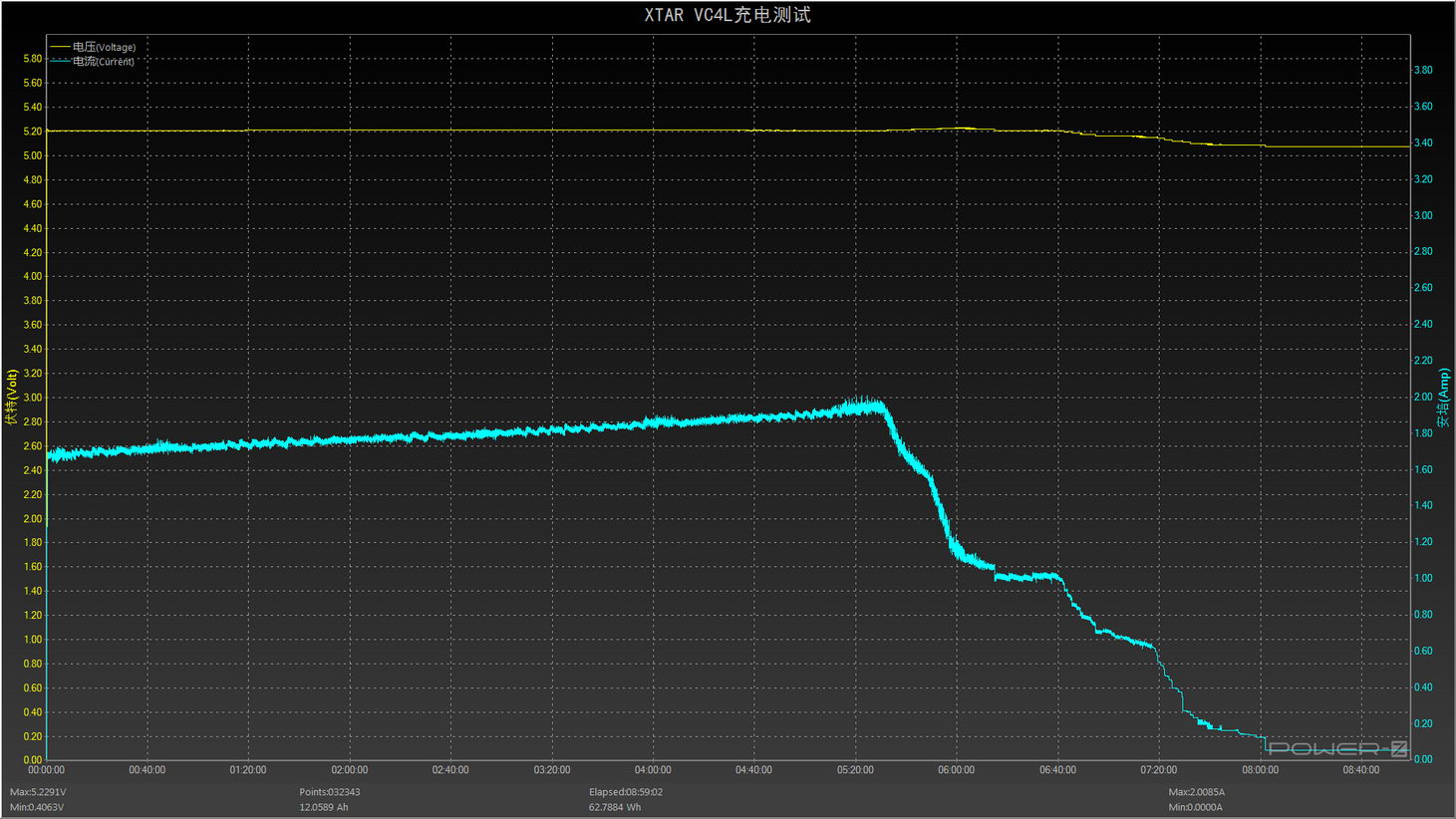
Task: Click the 08:40:00 time axis label
Action: click(1360, 770)
